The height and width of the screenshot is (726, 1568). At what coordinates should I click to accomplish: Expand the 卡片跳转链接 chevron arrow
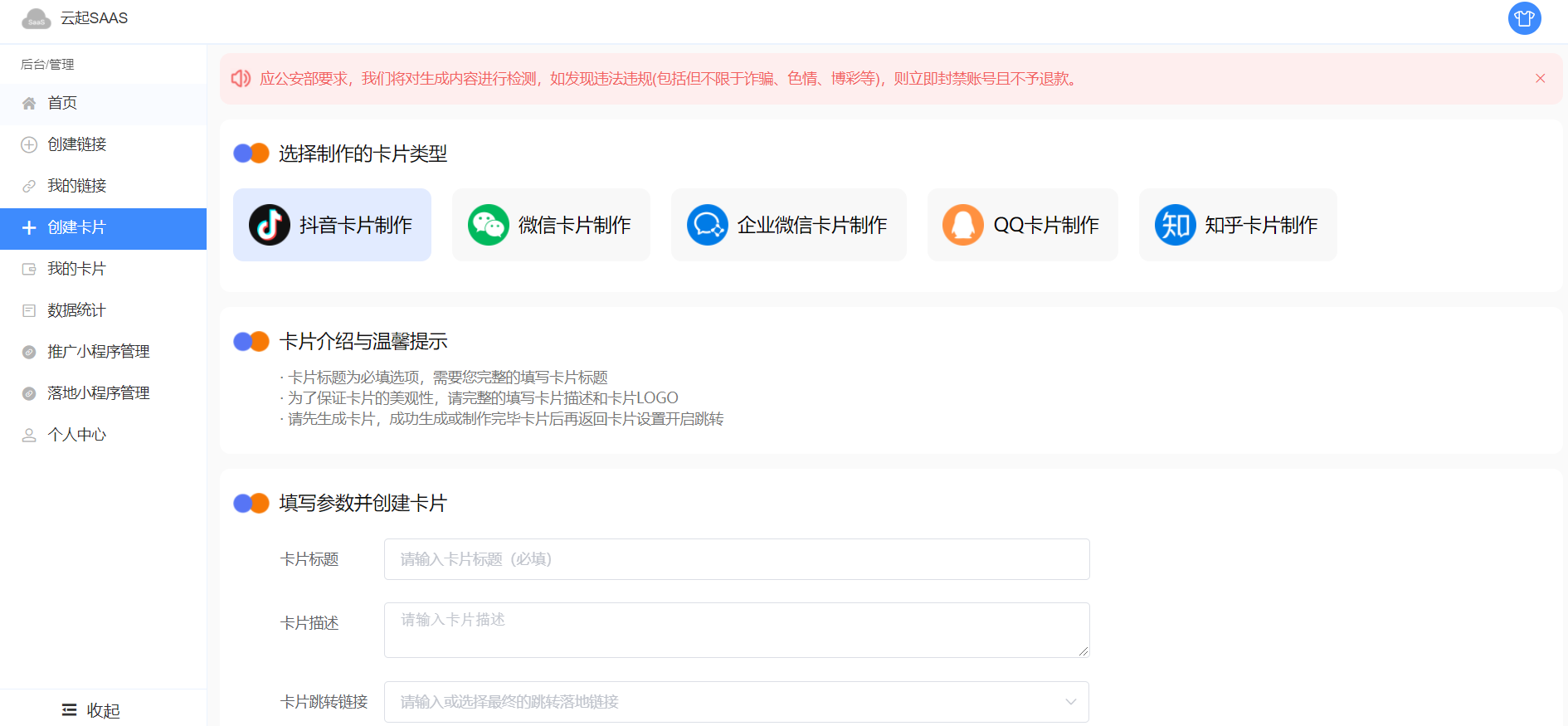[1071, 702]
